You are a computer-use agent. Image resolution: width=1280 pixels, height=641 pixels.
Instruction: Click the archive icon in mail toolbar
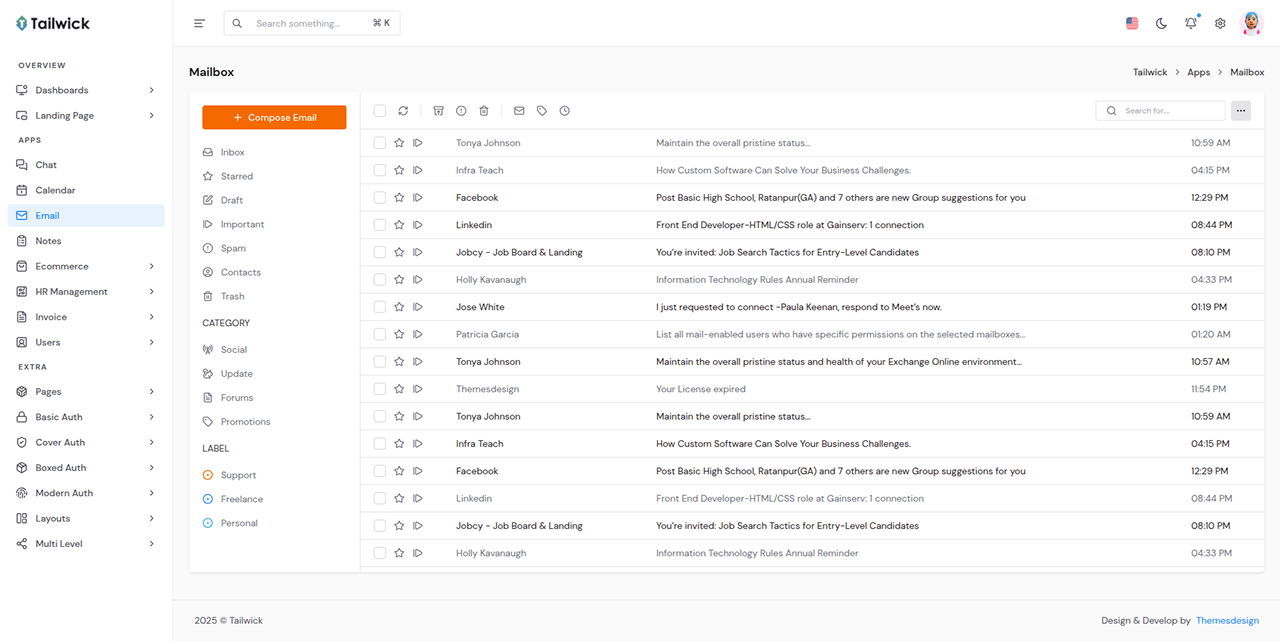[x=438, y=111]
